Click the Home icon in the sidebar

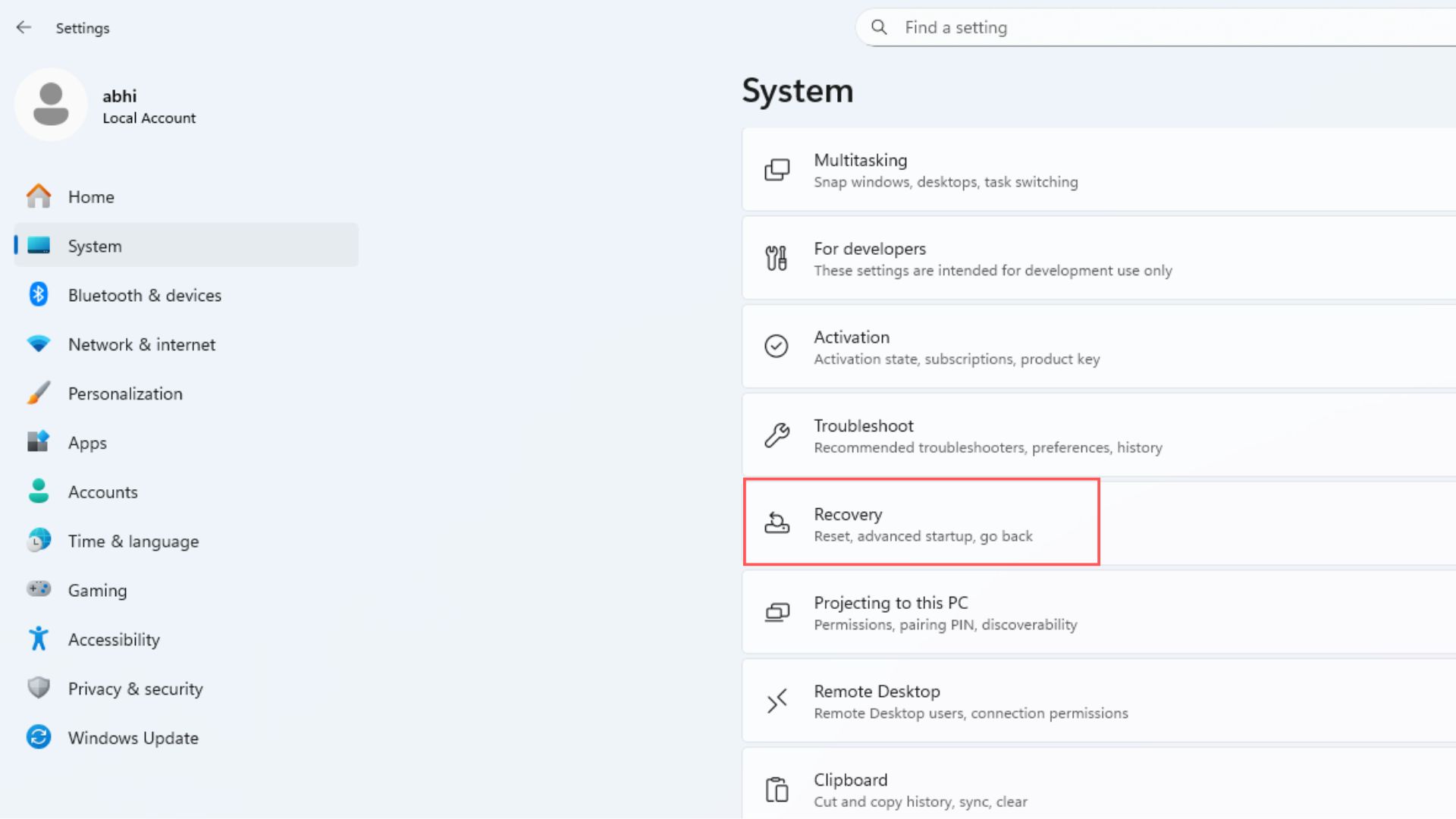[38, 196]
